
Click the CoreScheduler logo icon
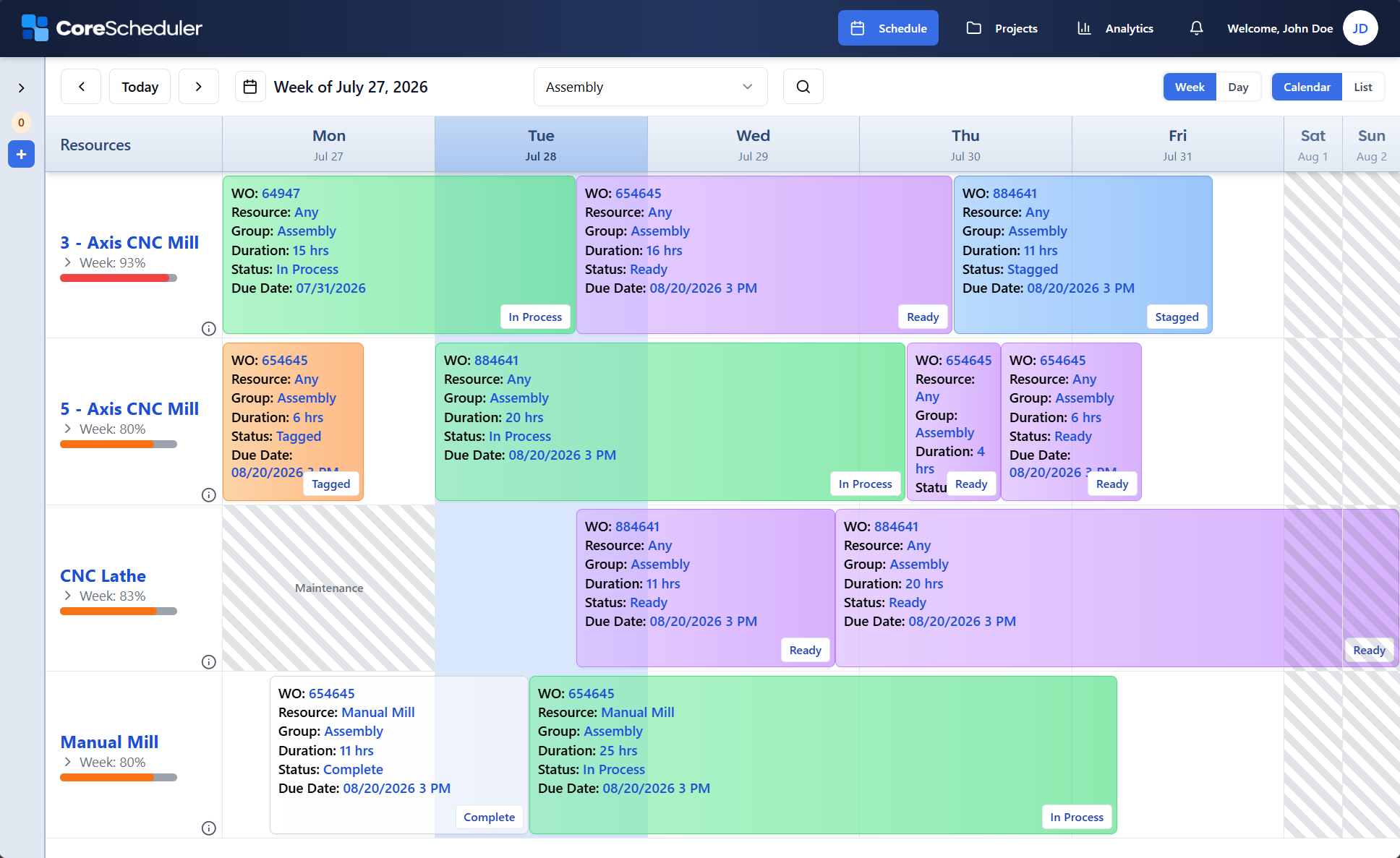click(35, 28)
